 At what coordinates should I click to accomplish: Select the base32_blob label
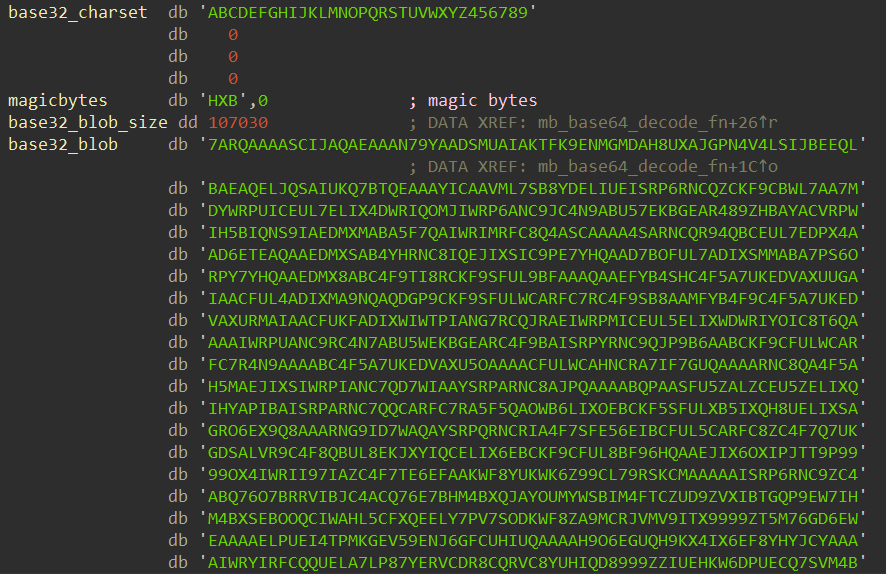(63, 145)
